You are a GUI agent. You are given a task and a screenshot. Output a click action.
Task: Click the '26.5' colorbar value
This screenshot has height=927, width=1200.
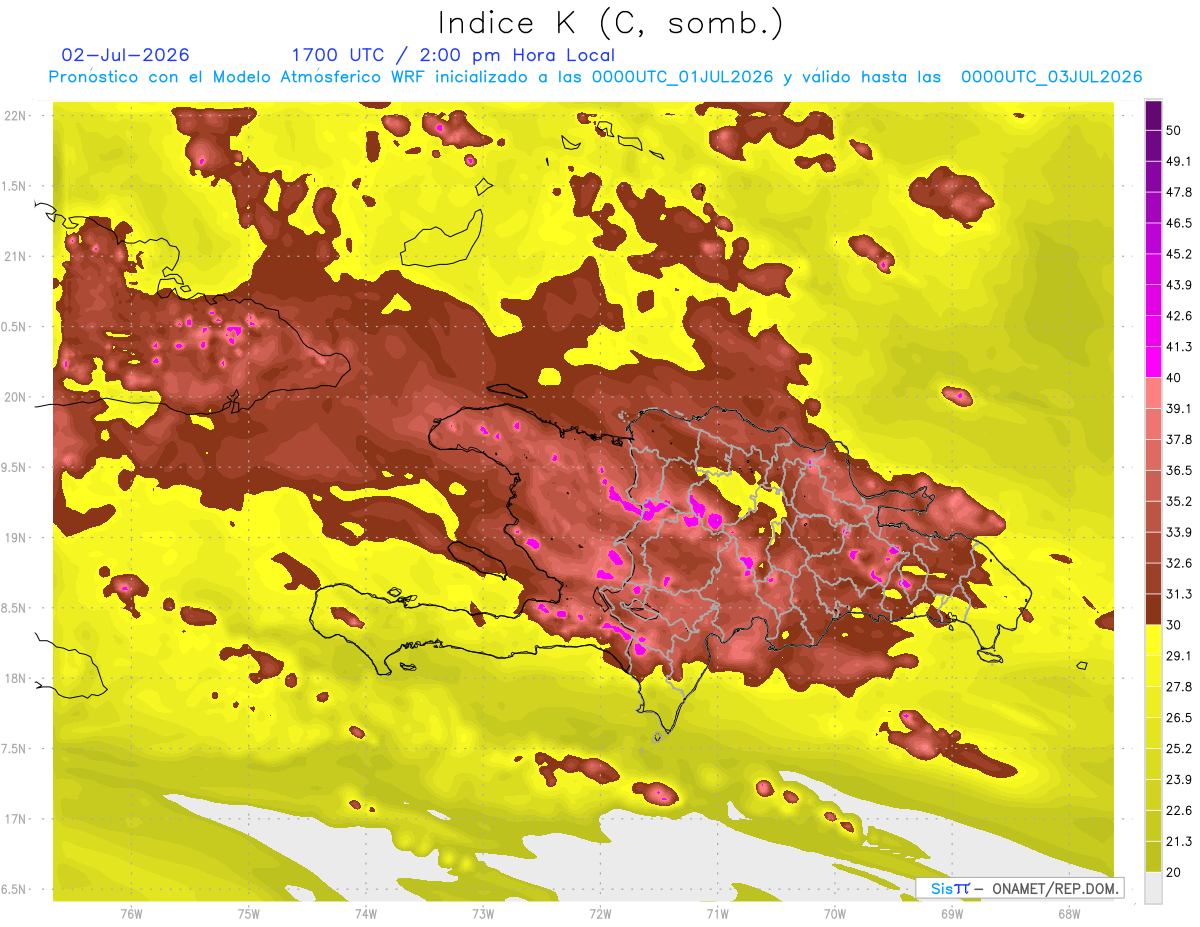pyautogui.click(x=1179, y=718)
